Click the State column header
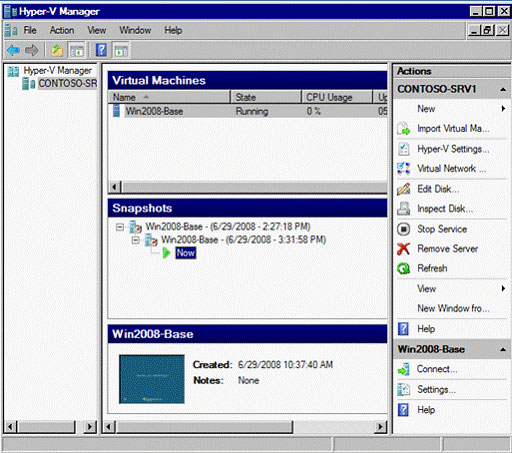512x453 pixels. 266,97
